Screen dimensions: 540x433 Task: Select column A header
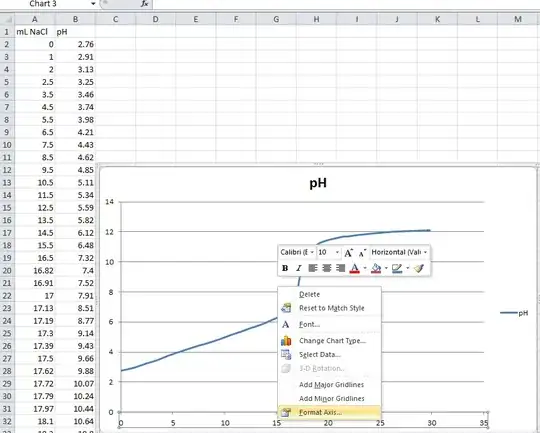(x=34, y=19)
